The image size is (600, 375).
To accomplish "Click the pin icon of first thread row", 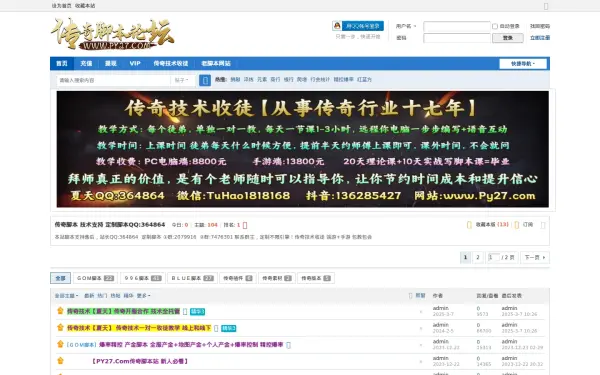I will [60, 311].
